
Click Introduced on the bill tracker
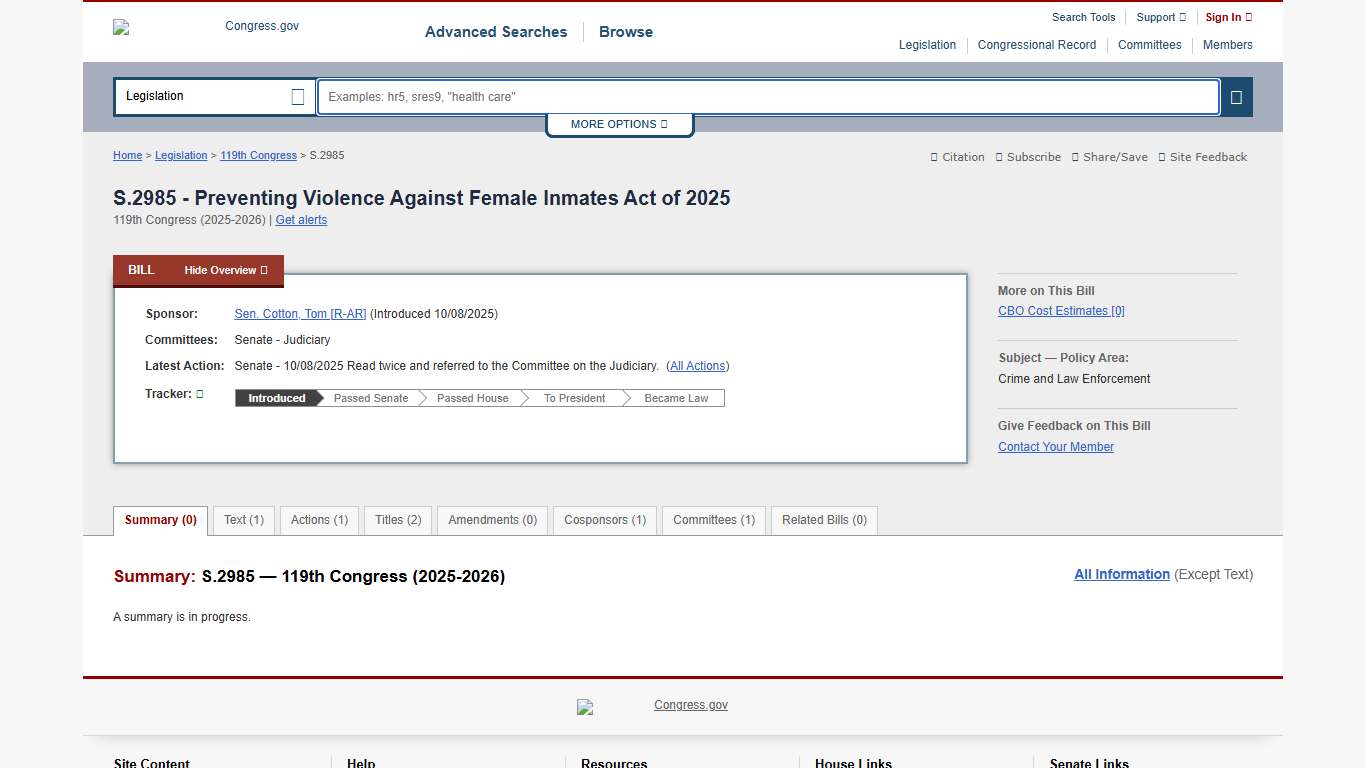pyautogui.click(x=275, y=398)
